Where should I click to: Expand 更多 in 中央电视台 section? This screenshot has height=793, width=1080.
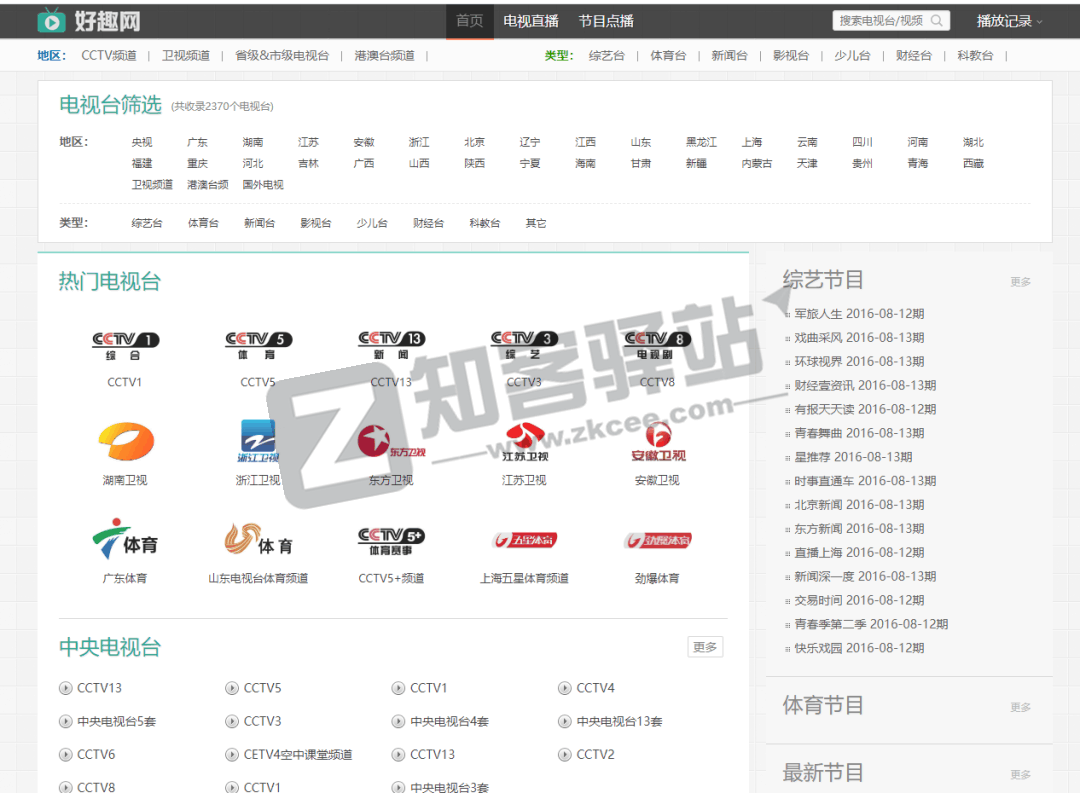pyautogui.click(x=705, y=647)
